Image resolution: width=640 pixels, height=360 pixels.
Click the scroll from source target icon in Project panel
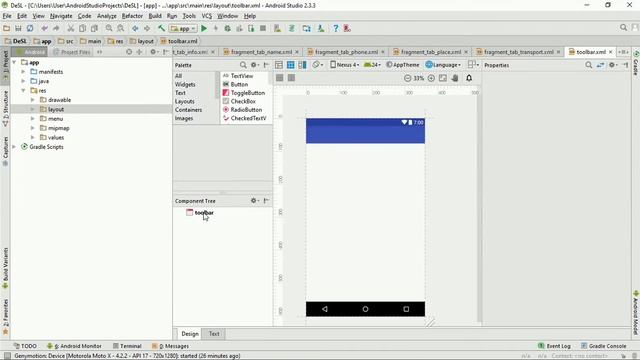click(129, 52)
